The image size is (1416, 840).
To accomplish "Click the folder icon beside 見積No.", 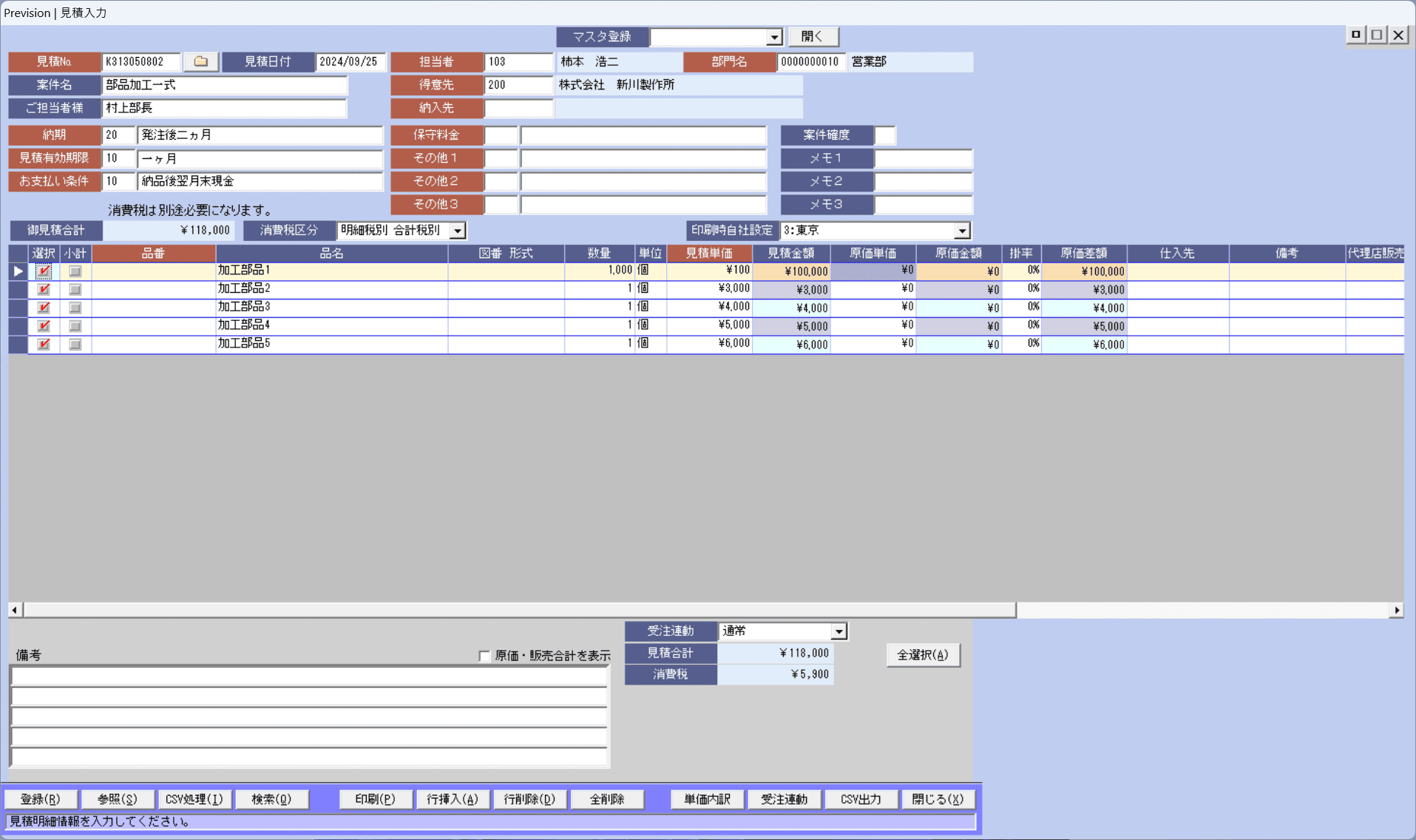I will click(200, 61).
